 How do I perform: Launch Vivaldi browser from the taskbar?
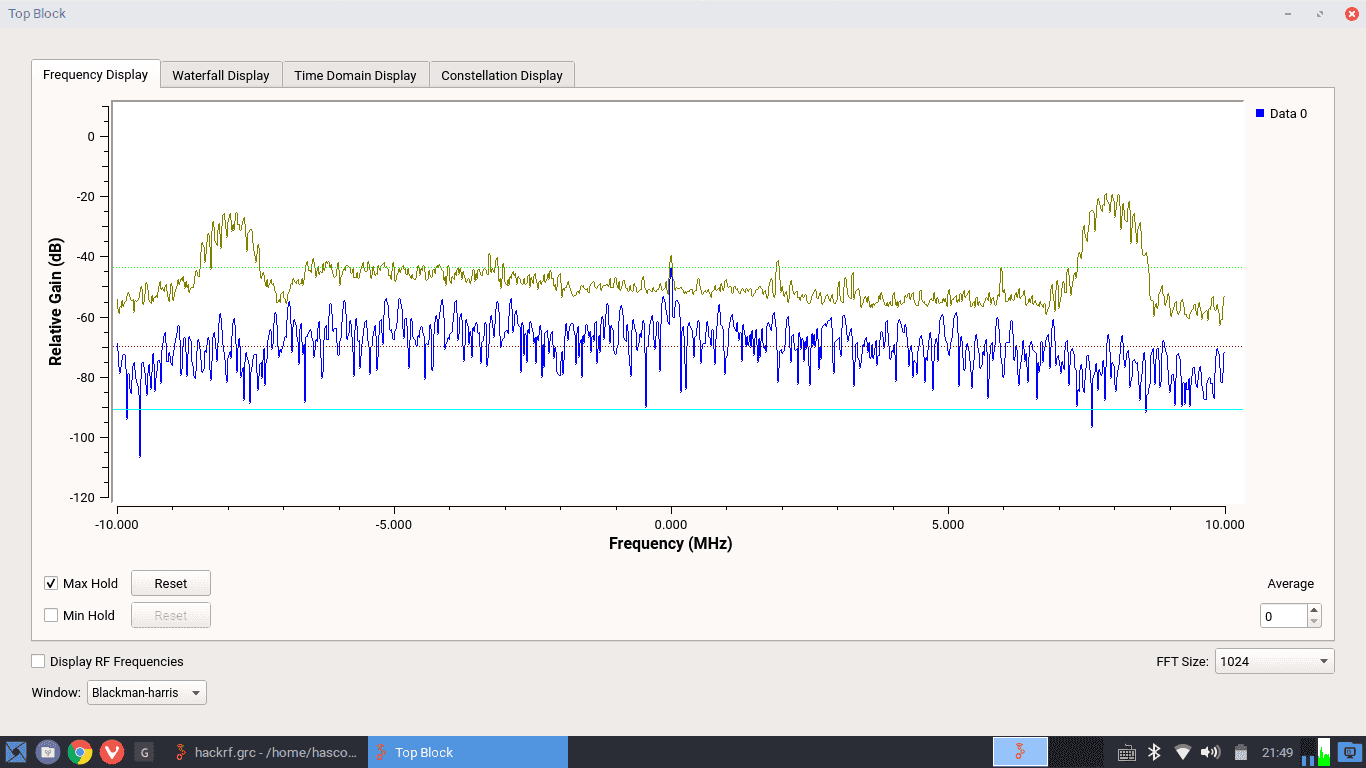(111, 752)
